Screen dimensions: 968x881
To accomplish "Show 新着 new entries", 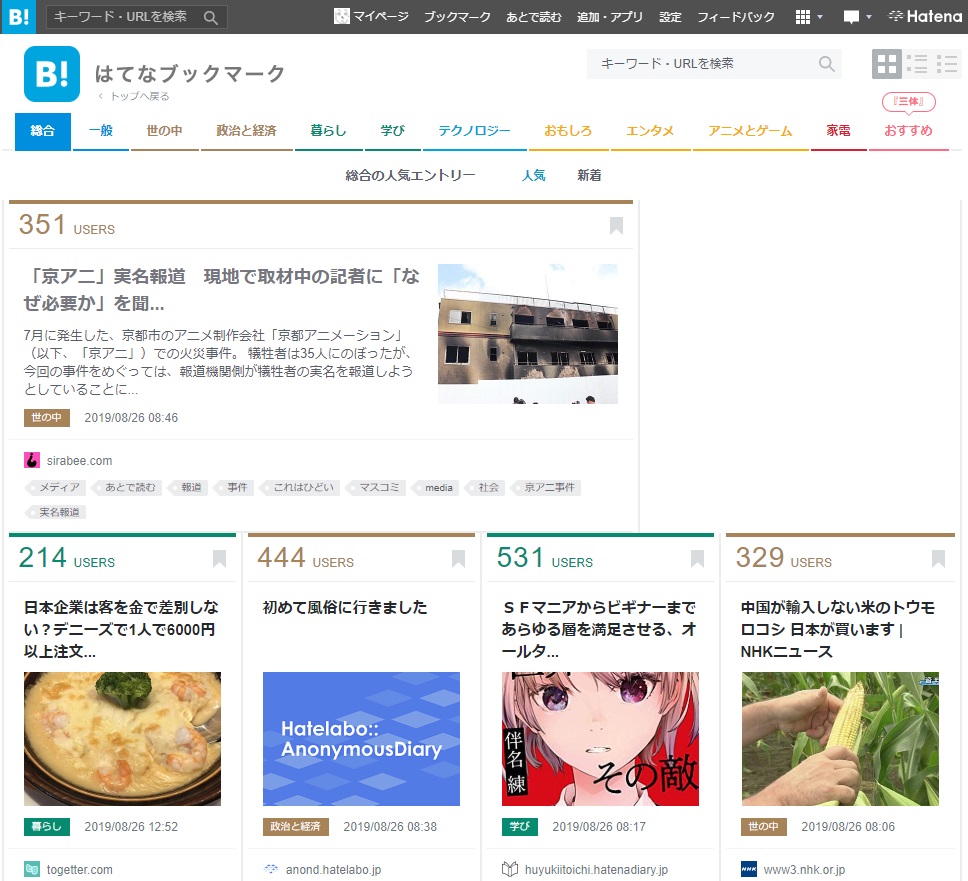I will [x=589, y=175].
